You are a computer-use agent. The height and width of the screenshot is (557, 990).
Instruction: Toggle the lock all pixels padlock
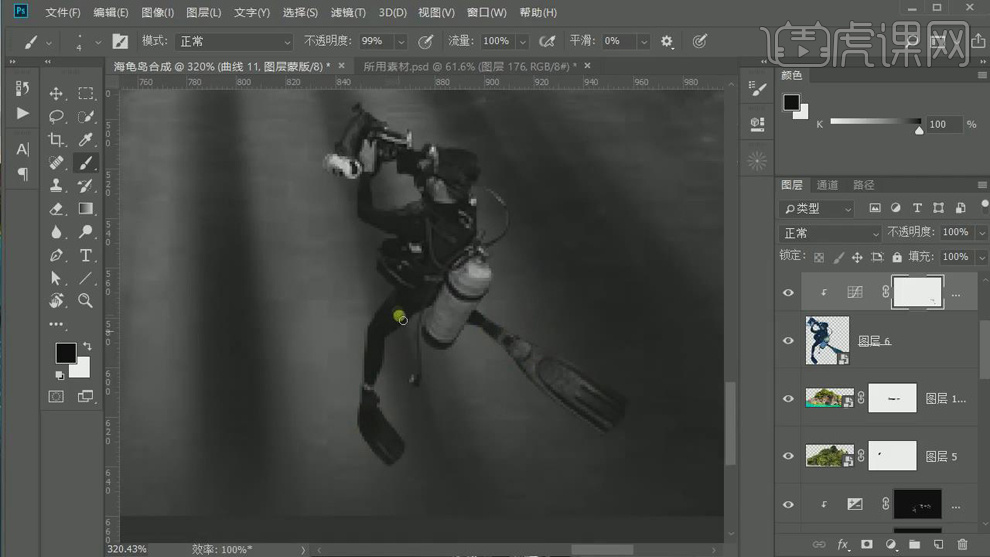coord(897,257)
